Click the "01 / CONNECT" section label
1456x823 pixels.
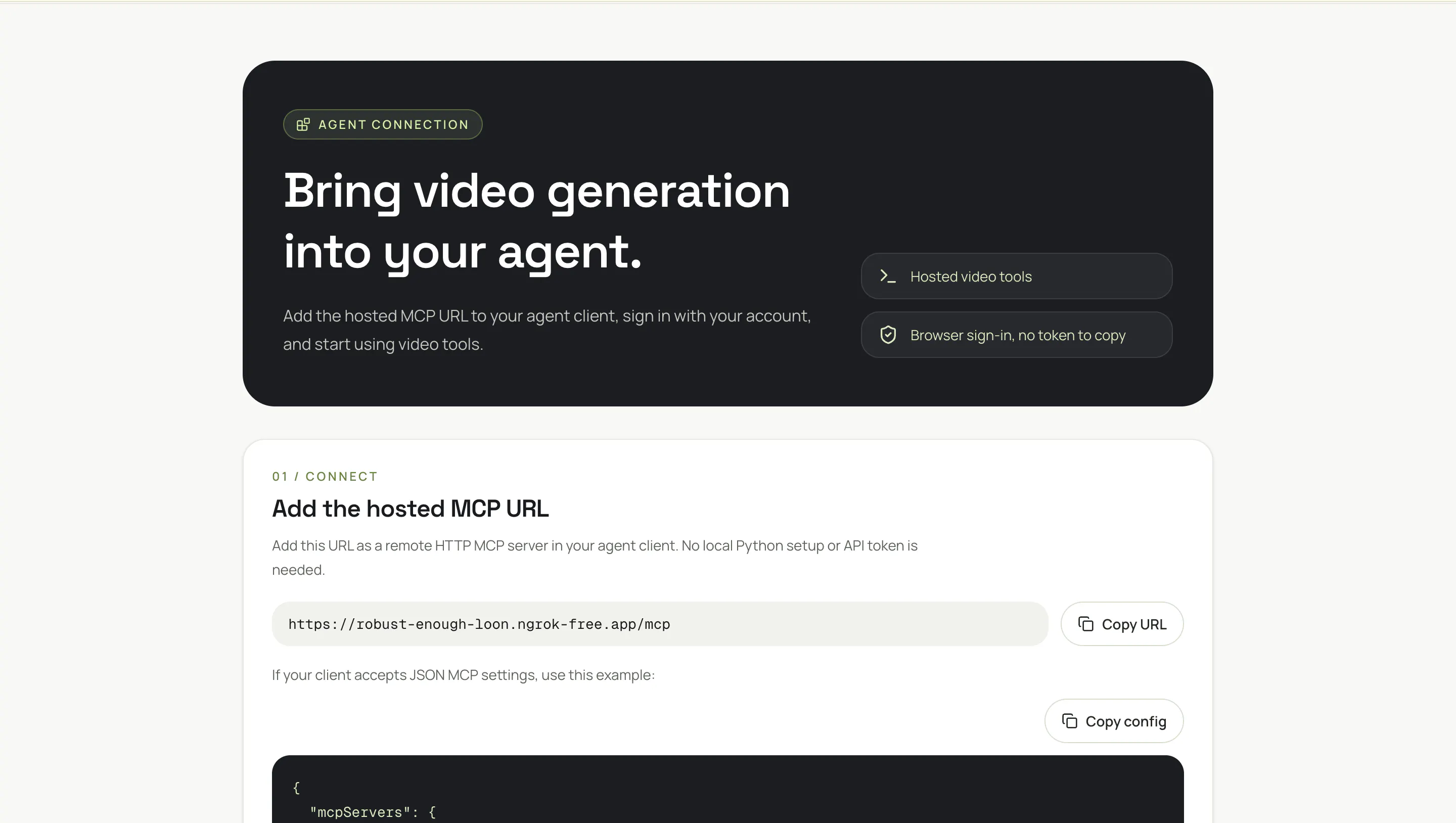[x=325, y=477]
